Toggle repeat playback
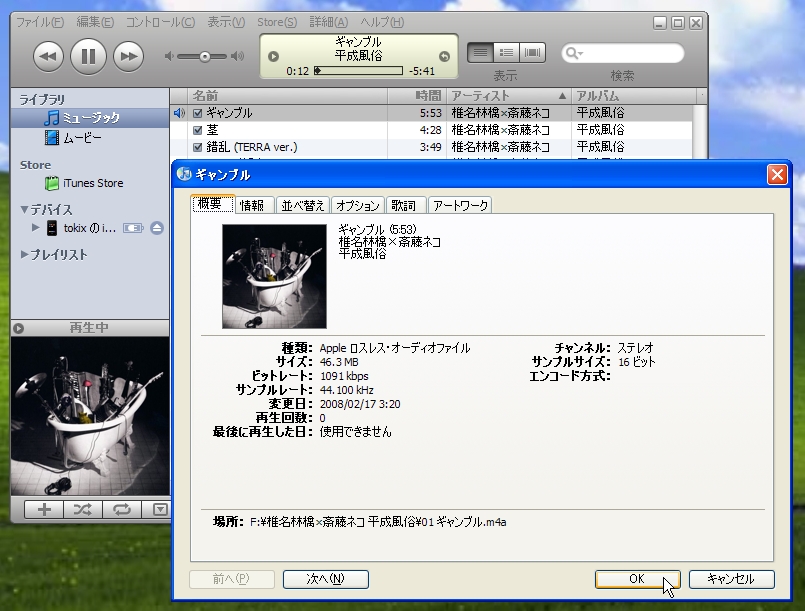Screen dimensions: 805x611 pyautogui.click(x=122, y=509)
